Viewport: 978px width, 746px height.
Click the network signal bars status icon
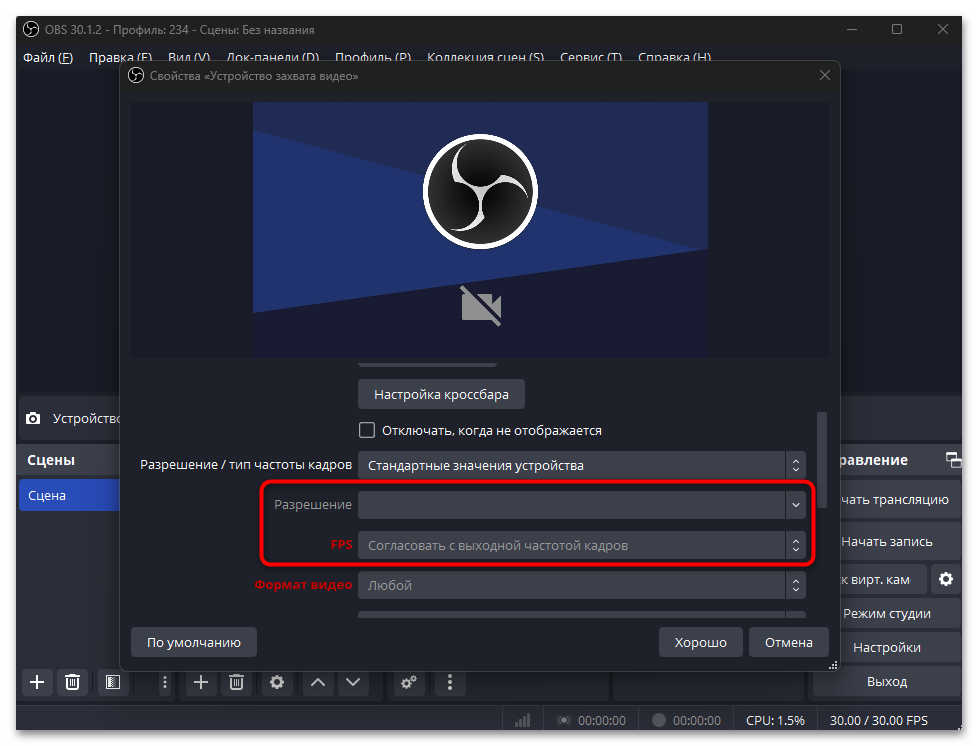pyautogui.click(x=523, y=720)
